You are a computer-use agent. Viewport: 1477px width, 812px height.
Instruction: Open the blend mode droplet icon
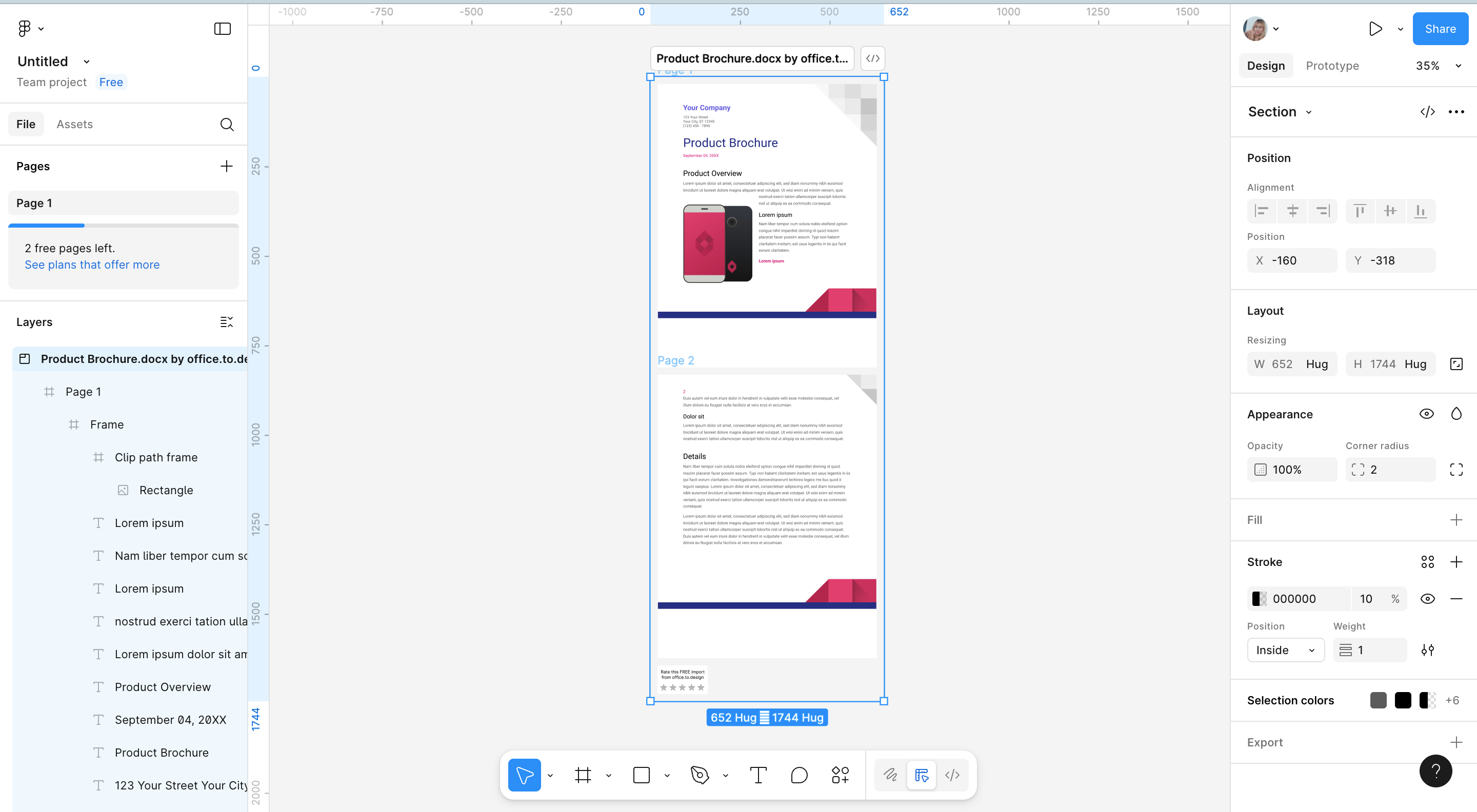pos(1456,414)
